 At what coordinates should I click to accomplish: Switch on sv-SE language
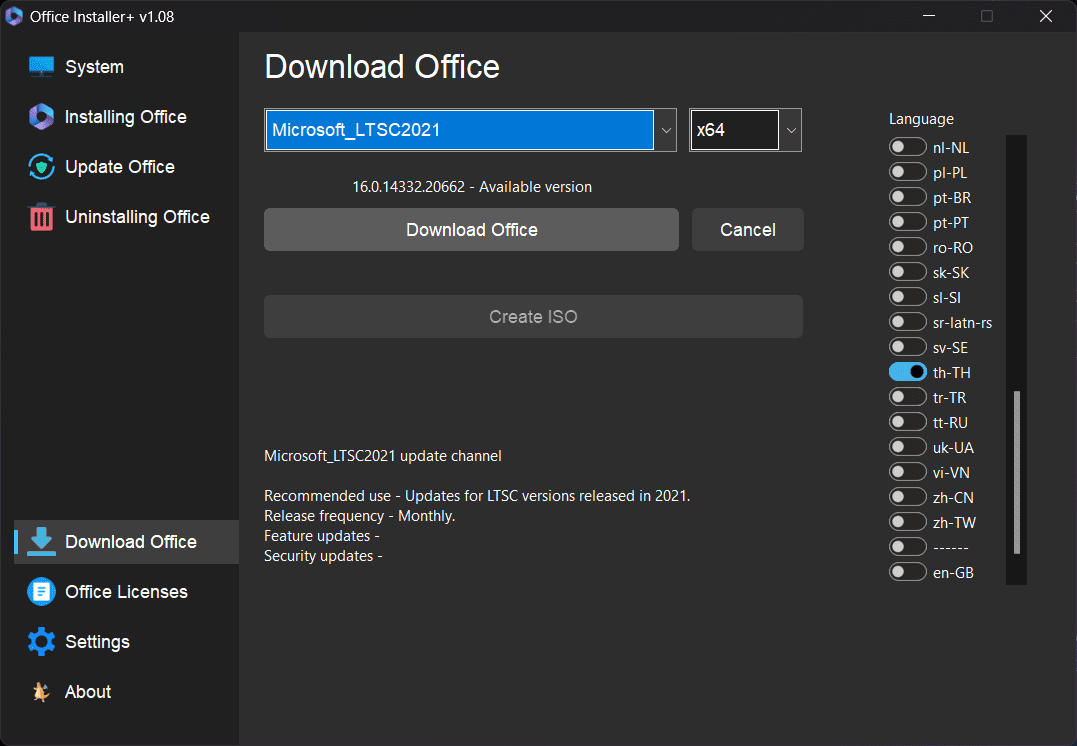point(907,347)
